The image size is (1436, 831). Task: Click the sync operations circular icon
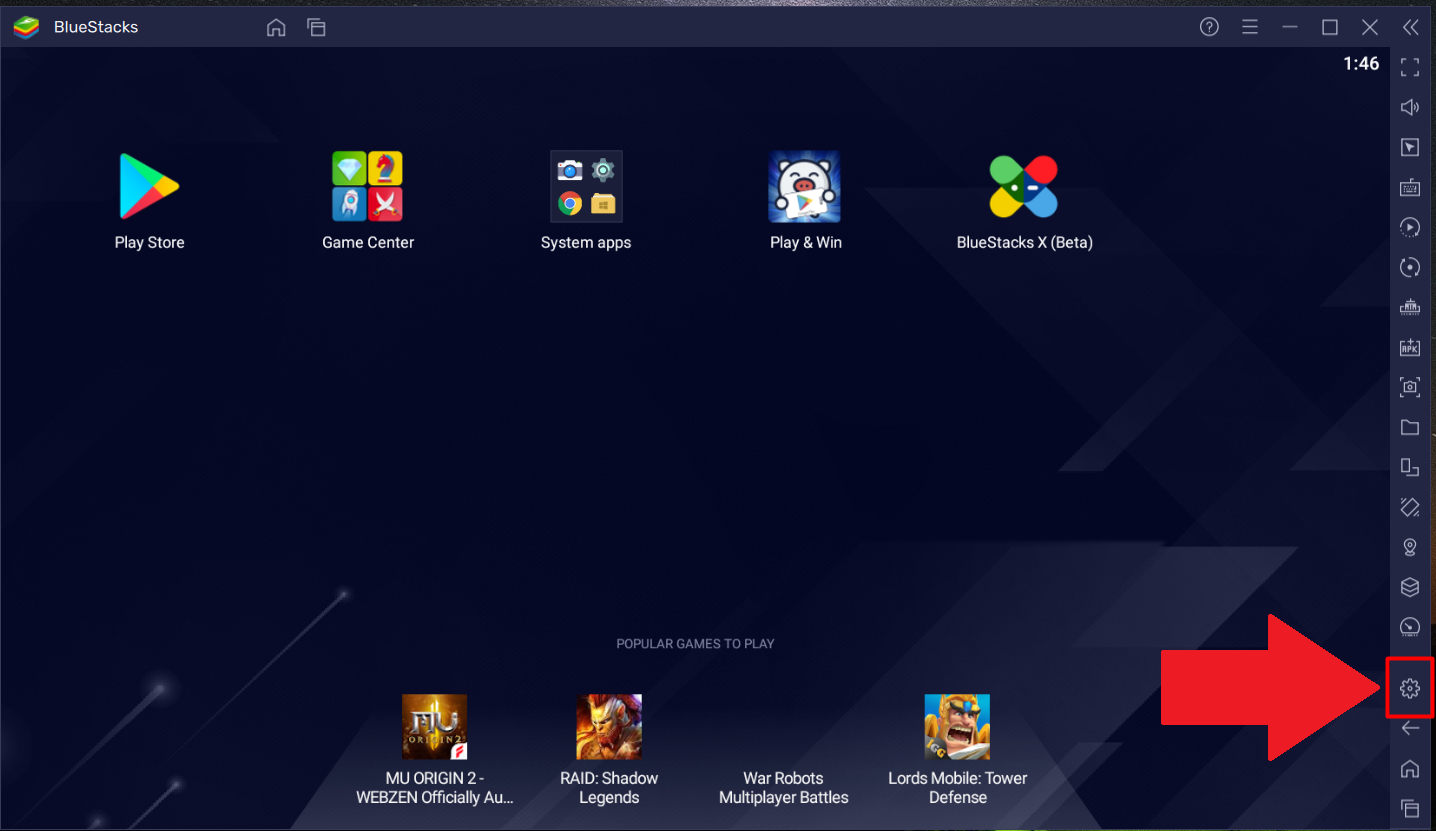tap(1410, 267)
